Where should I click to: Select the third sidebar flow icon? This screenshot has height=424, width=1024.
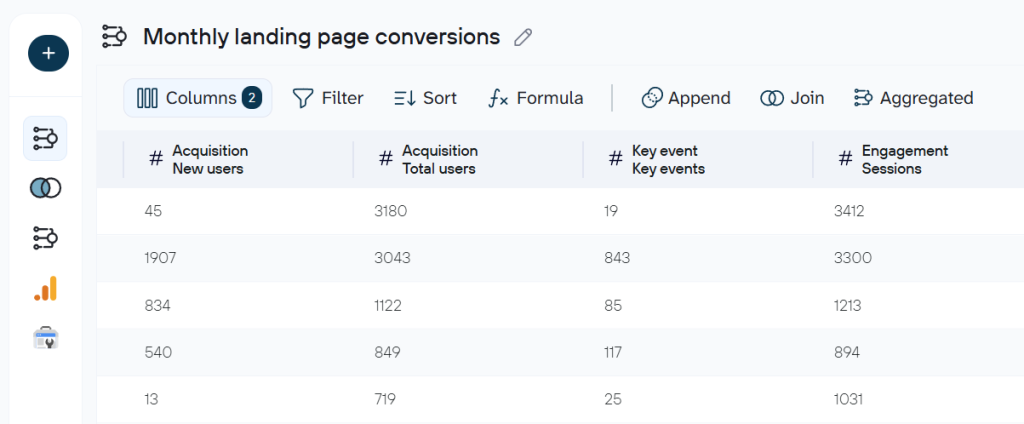pyautogui.click(x=45, y=238)
